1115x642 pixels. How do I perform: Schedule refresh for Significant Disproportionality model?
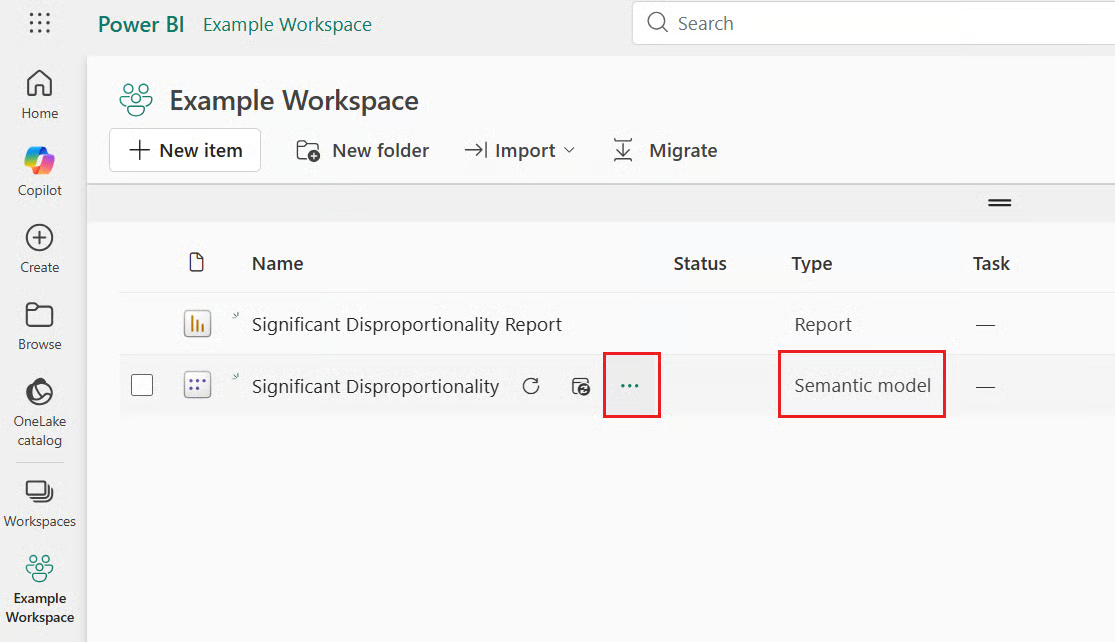pos(580,386)
